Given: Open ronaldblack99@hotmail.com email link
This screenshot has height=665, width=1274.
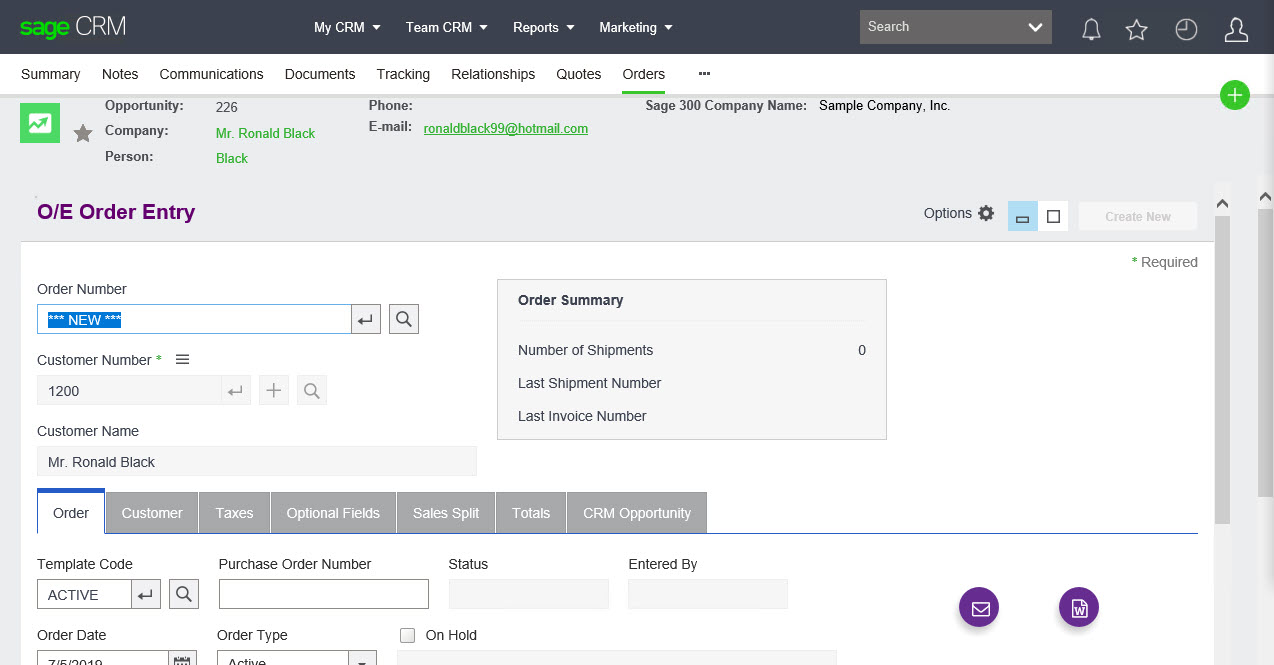Looking at the screenshot, I should (505, 128).
